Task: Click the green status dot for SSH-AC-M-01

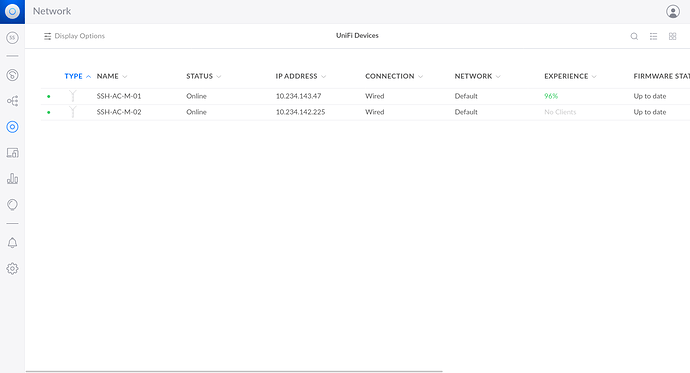Action: (48, 96)
